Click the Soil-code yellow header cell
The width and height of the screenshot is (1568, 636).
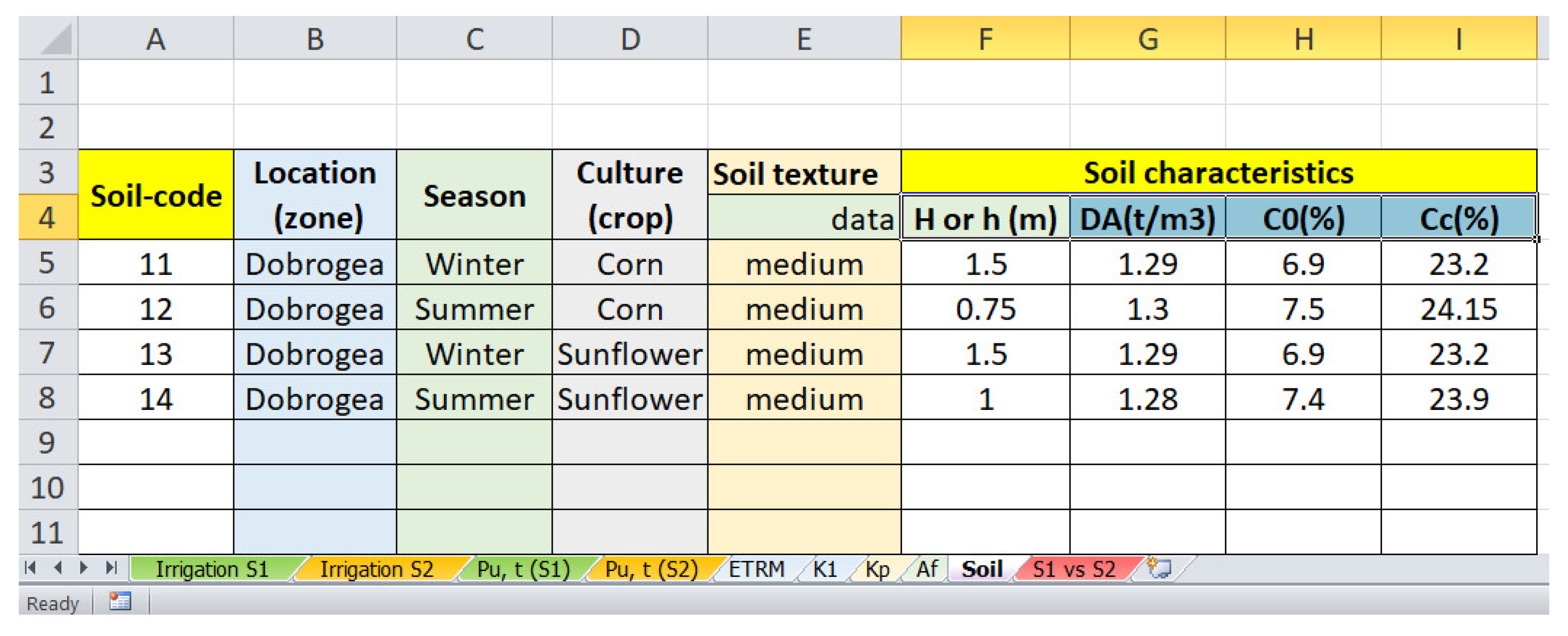(x=156, y=195)
